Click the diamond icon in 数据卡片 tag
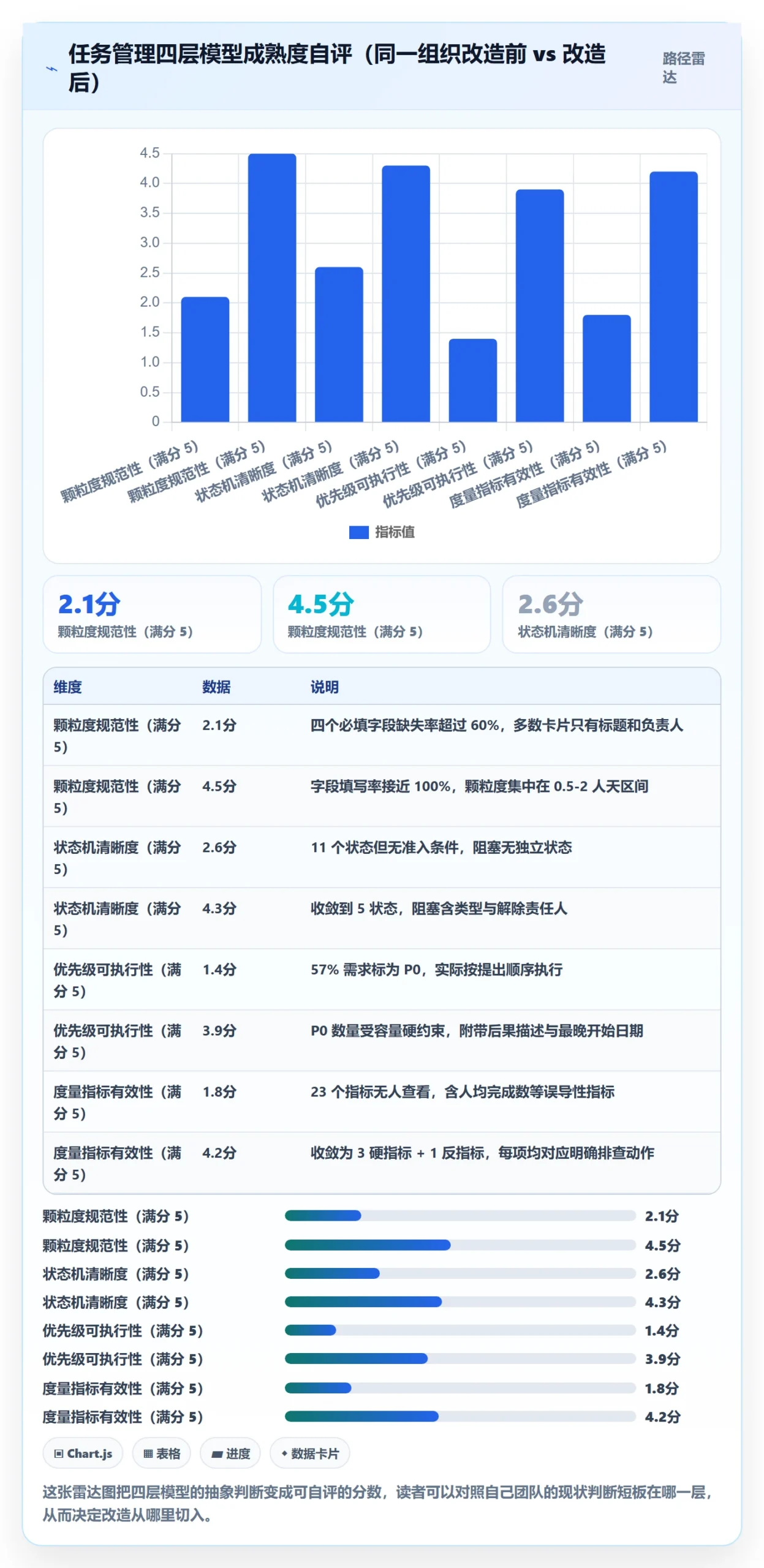This screenshot has height=1568, width=764. tap(284, 1453)
